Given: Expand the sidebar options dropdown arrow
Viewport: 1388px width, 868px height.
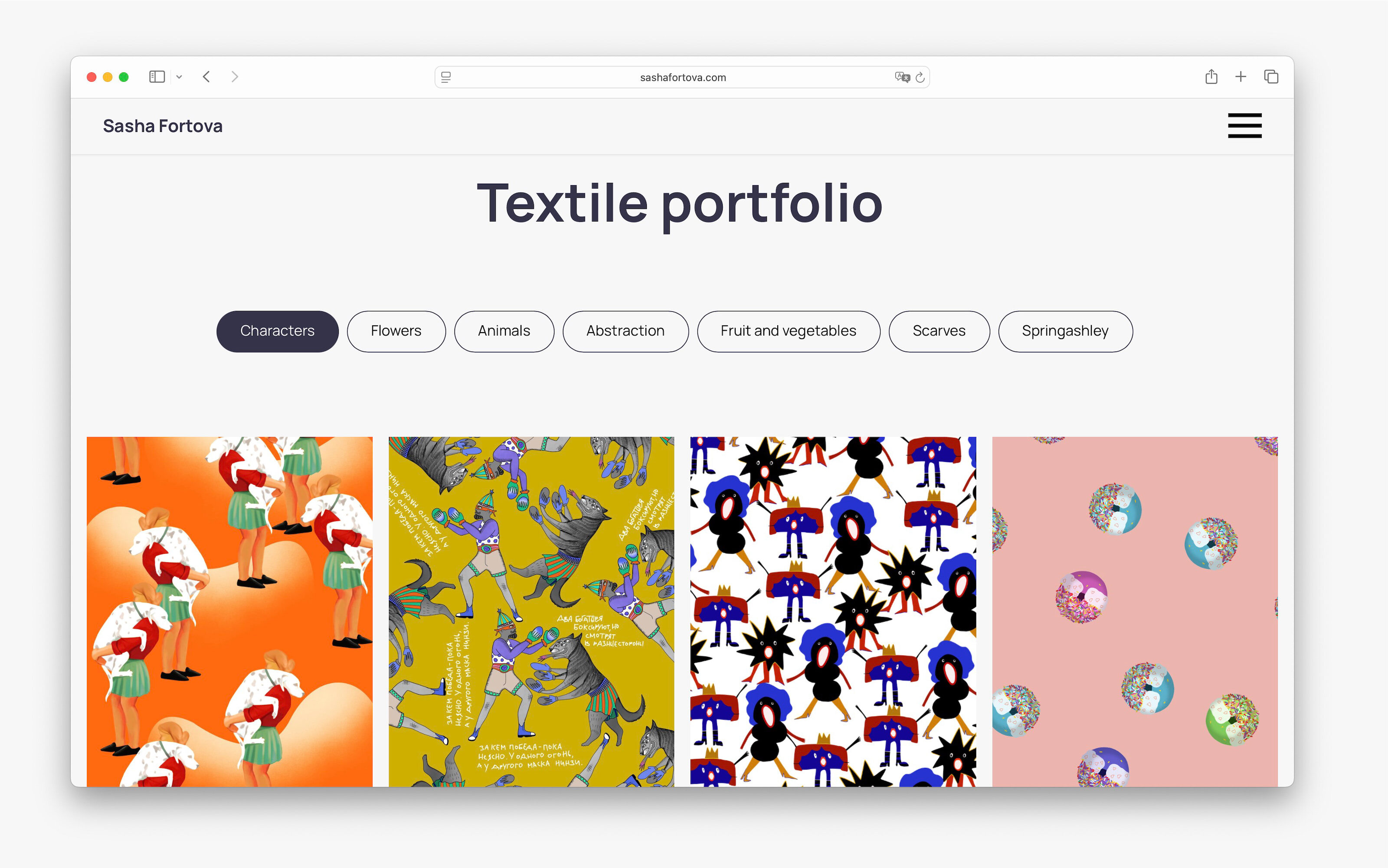Looking at the screenshot, I should pos(179,77).
